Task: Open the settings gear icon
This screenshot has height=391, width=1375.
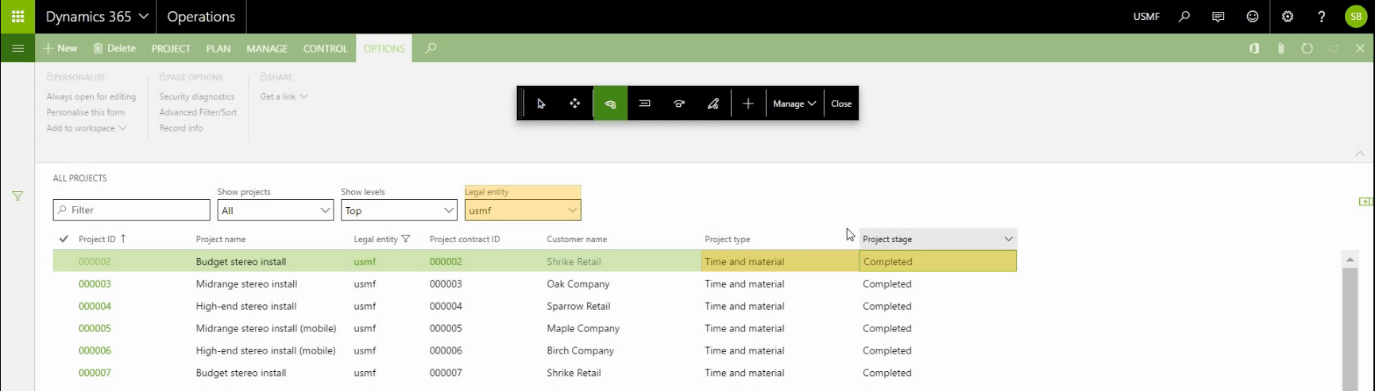Action: [1287, 17]
